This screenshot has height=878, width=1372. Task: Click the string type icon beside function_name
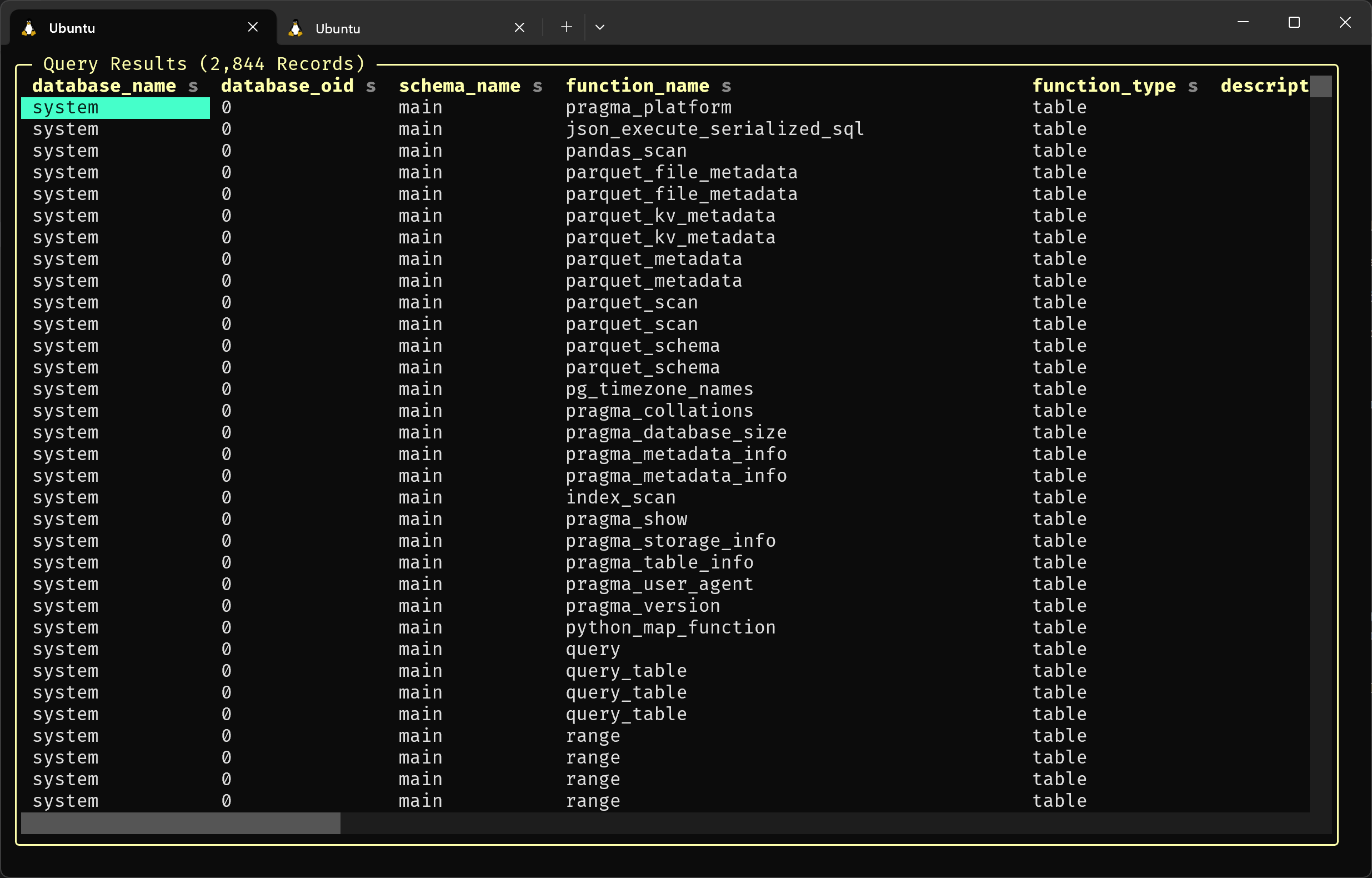point(728,87)
